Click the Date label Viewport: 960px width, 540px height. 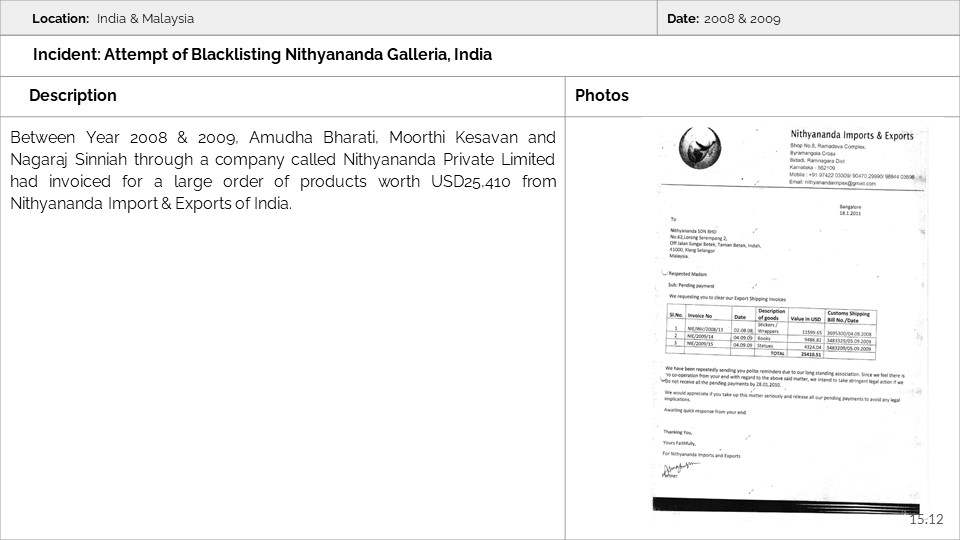click(683, 18)
